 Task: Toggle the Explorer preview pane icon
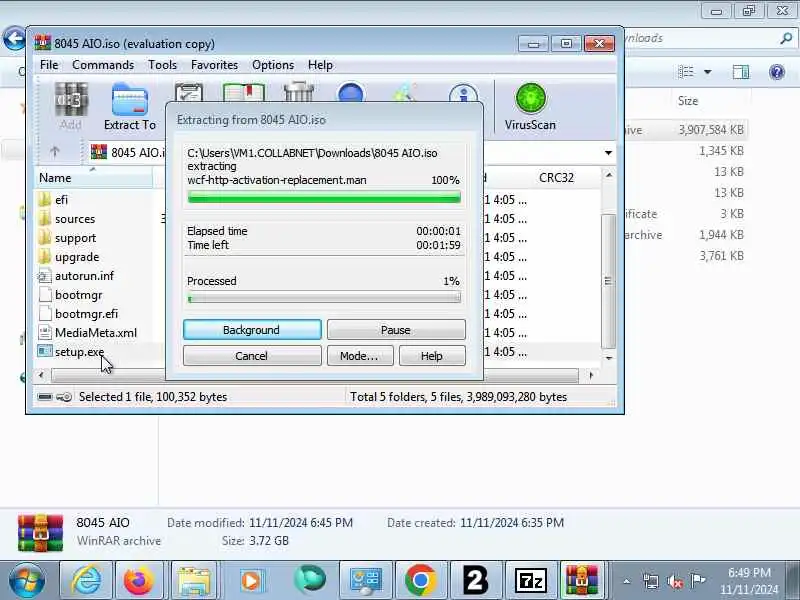740,72
